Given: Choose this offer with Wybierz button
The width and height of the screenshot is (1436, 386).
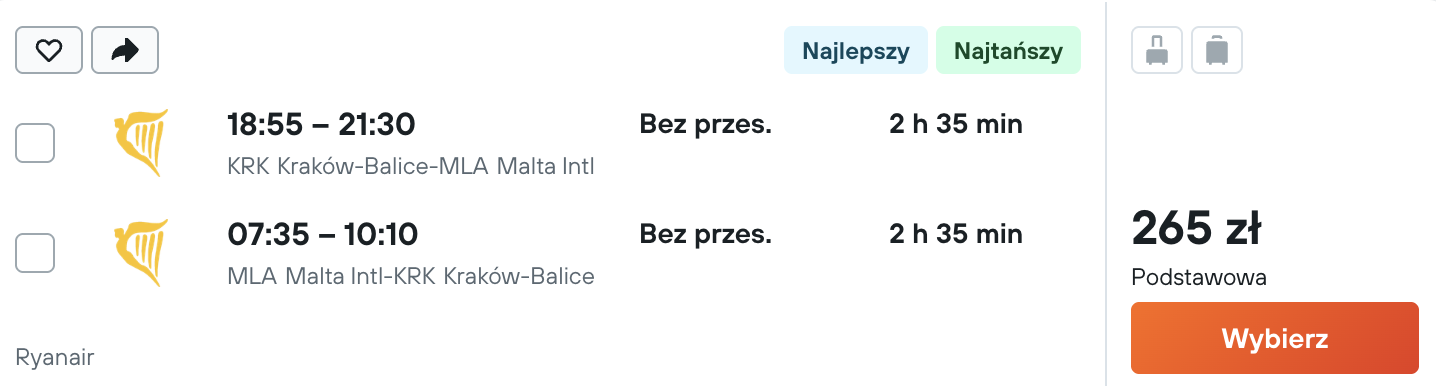Looking at the screenshot, I should [x=1275, y=338].
